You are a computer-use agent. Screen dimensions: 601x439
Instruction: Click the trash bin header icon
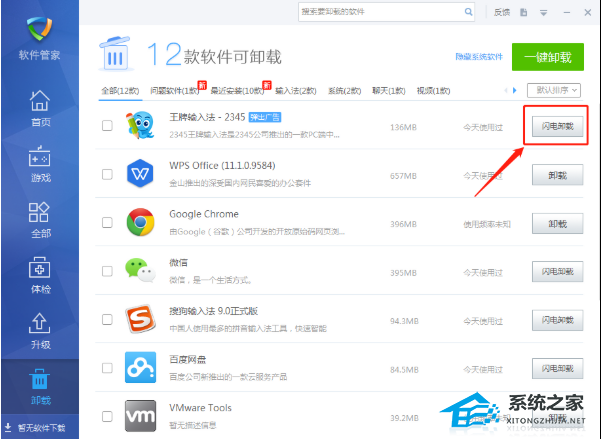pyautogui.click(x=116, y=54)
